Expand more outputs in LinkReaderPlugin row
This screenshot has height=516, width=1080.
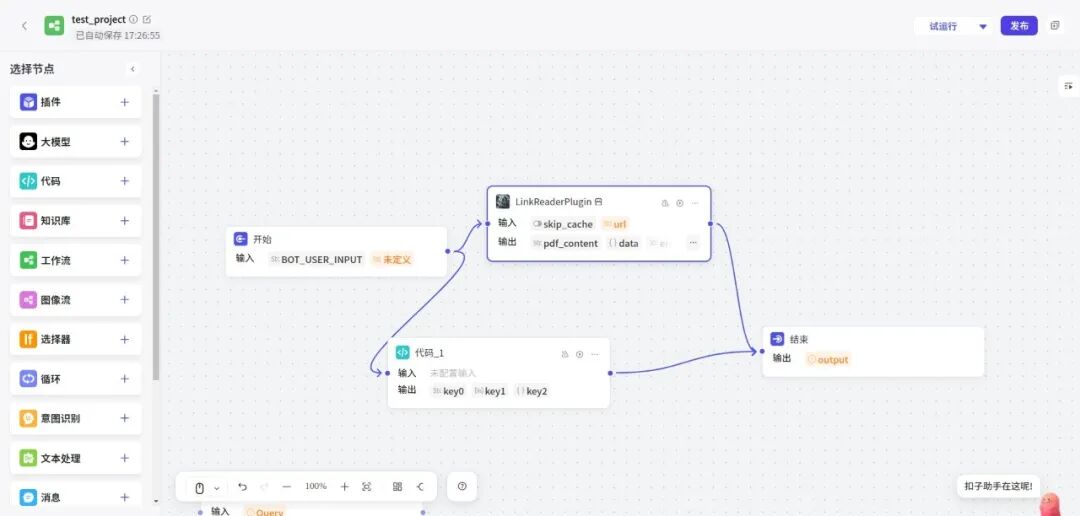(x=693, y=242)
